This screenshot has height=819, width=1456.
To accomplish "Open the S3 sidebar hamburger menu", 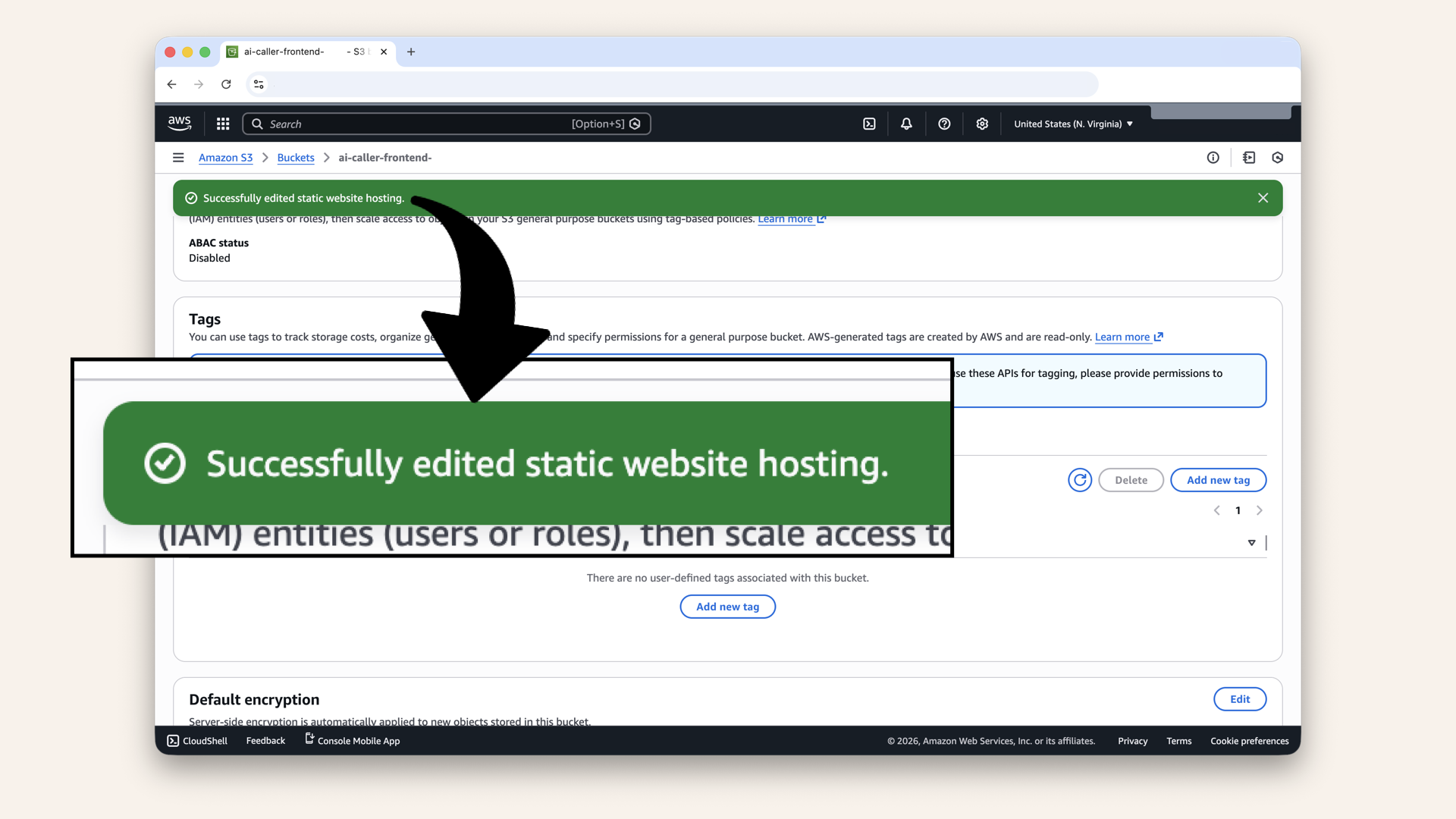I will click(178, 158).
